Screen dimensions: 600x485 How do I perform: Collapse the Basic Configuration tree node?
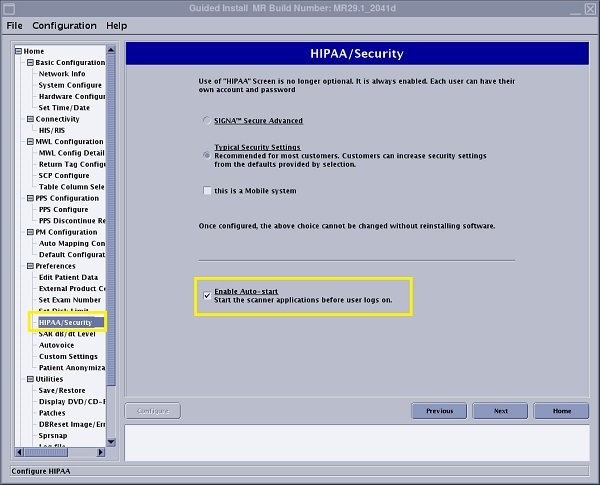coord(31,62)
